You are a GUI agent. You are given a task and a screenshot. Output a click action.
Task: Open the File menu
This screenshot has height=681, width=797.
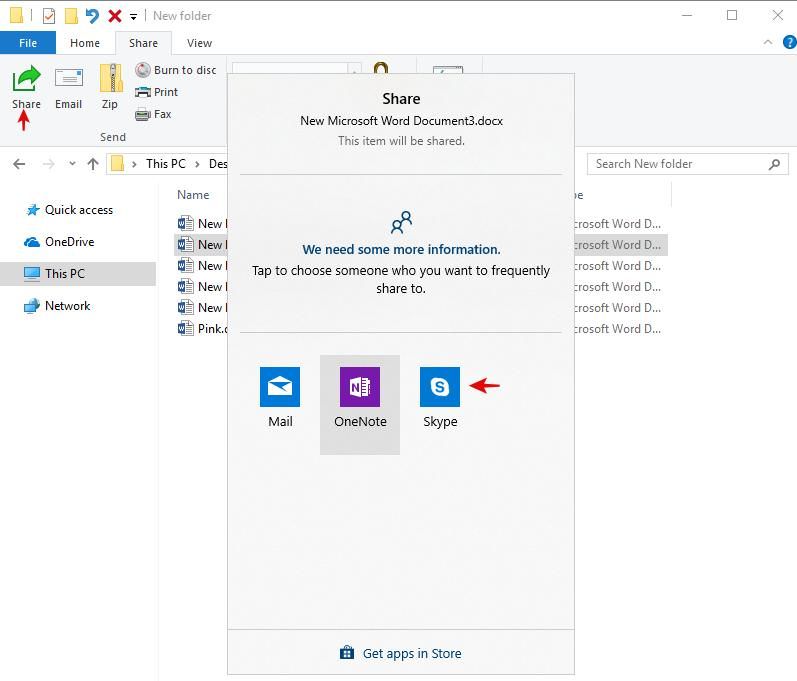click(x=28, y=43)
